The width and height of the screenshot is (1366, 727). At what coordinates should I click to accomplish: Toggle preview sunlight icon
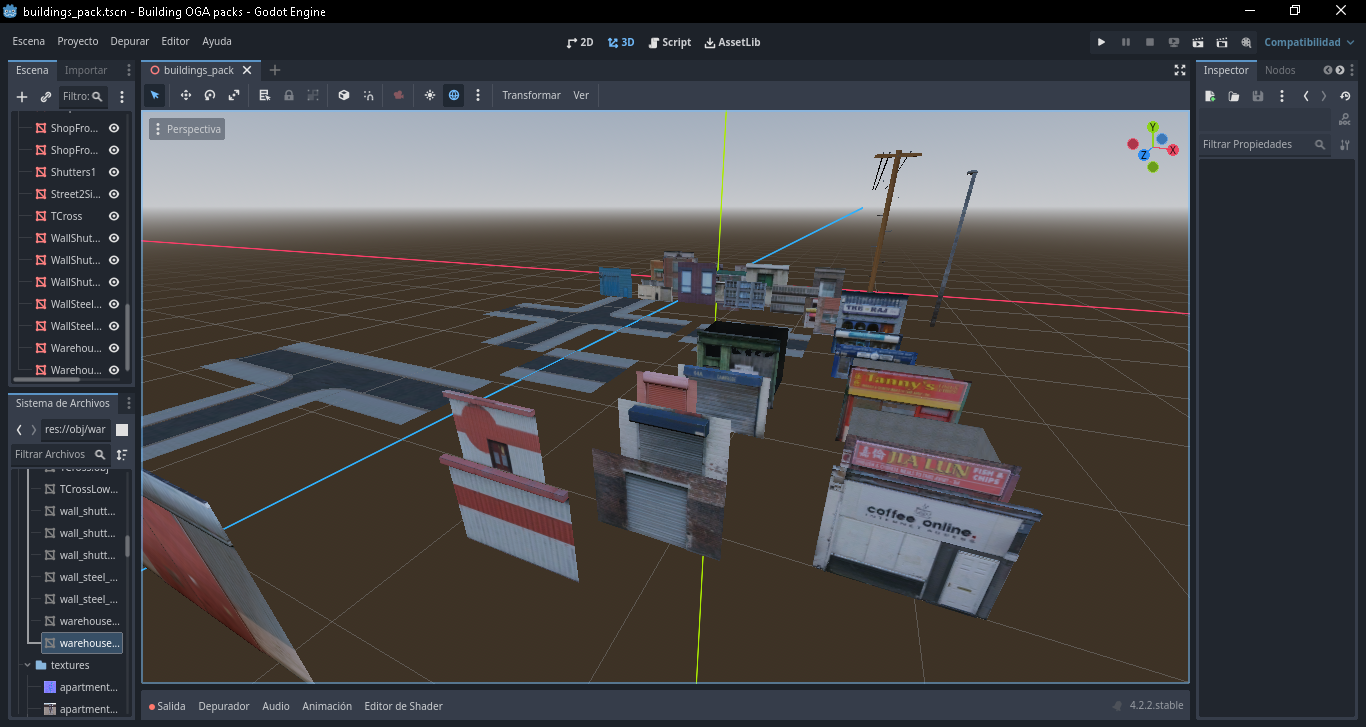[430, 95]
